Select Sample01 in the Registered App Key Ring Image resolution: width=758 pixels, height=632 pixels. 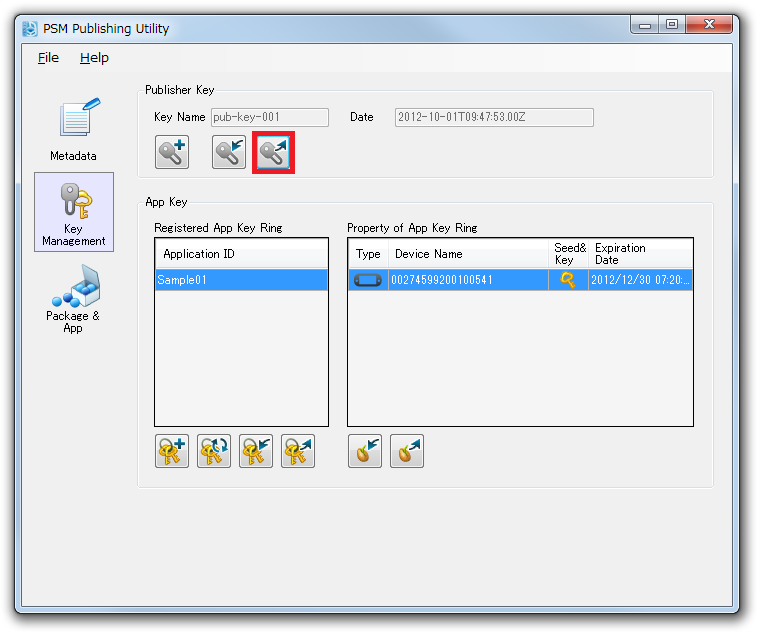[x=240, y=281]
